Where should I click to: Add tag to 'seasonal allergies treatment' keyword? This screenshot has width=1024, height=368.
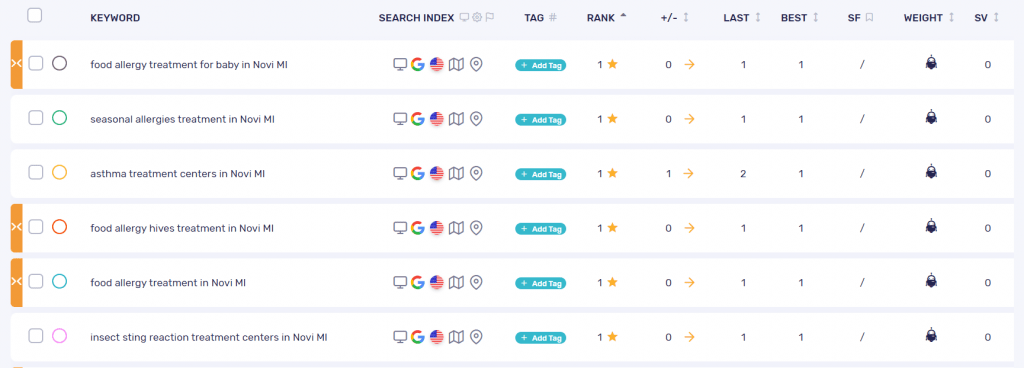[x=541, y=120]
